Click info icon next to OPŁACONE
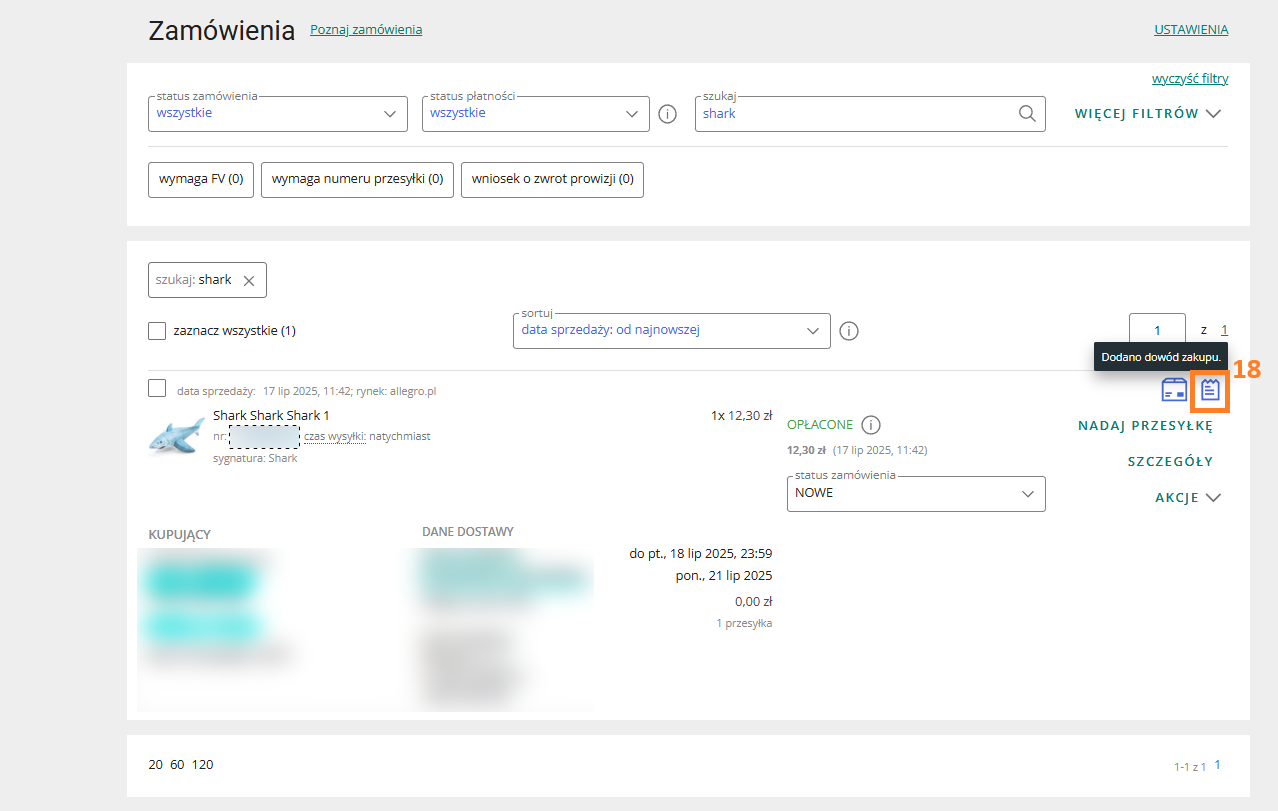The image size is (1278, 811). coord(871,425)
